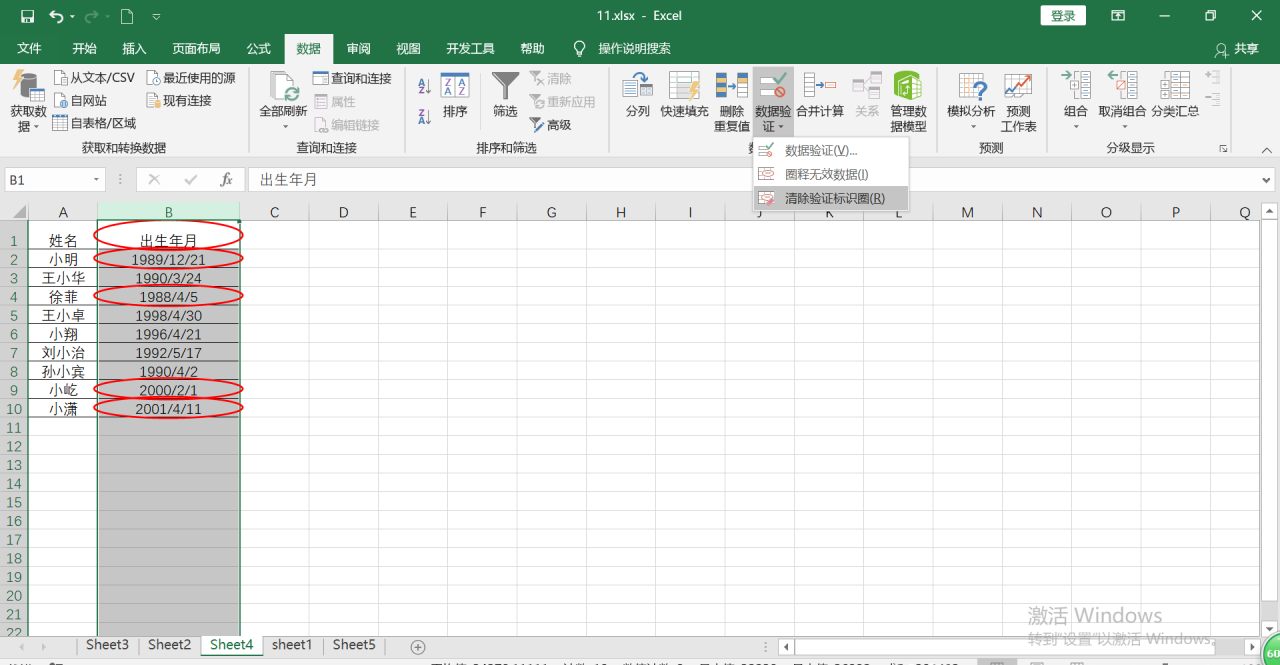Switch to the 开发工具 (Developer) ribbon tab

470,49
